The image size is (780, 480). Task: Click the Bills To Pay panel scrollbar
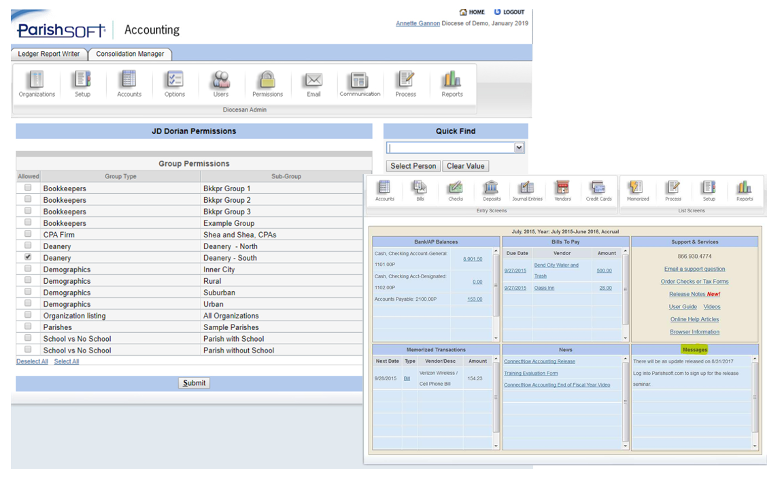point(625,294)
